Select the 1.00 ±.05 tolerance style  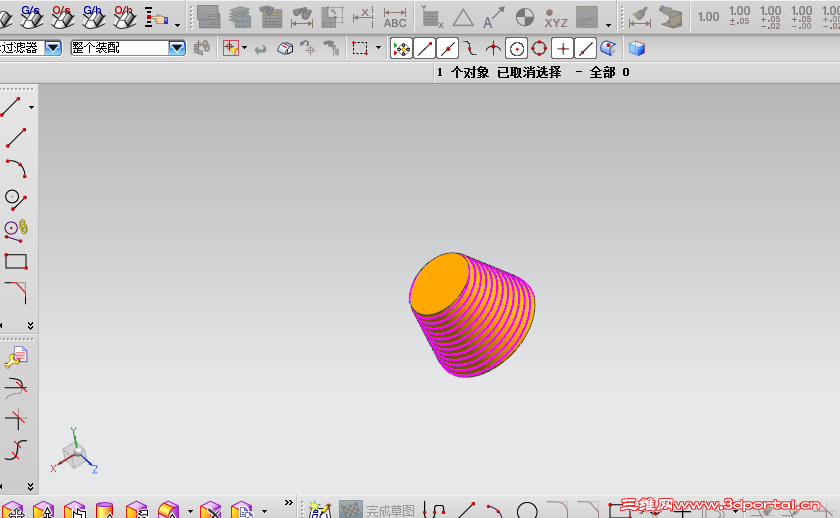click(739, 16)
